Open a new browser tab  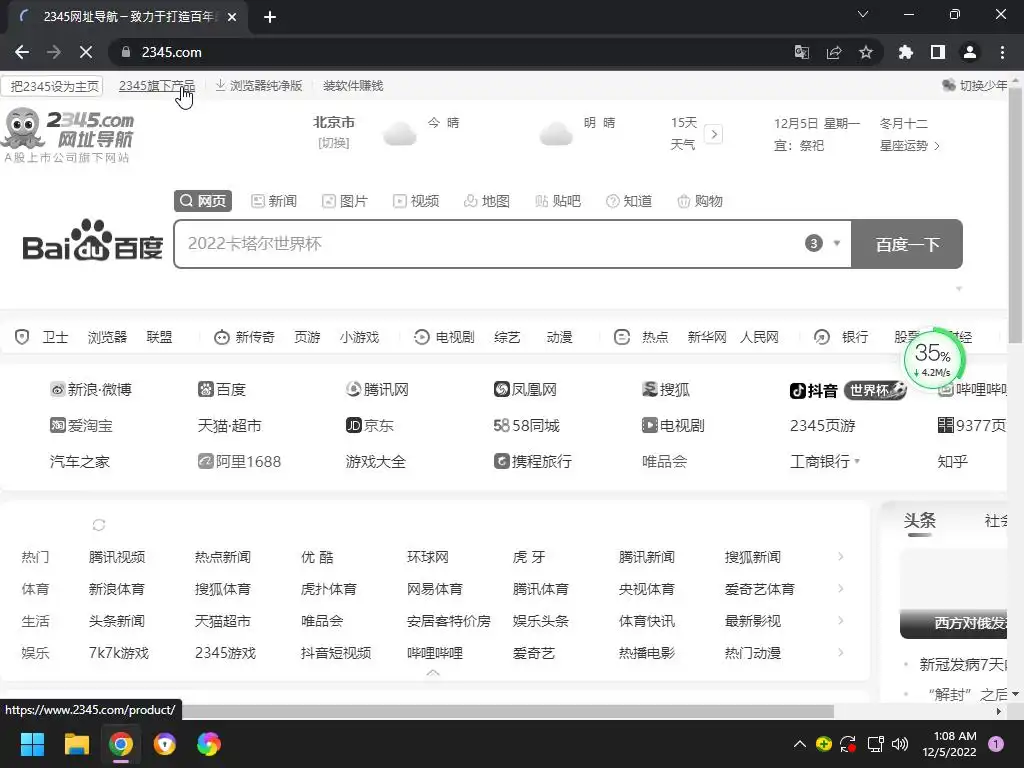[270, 17]
